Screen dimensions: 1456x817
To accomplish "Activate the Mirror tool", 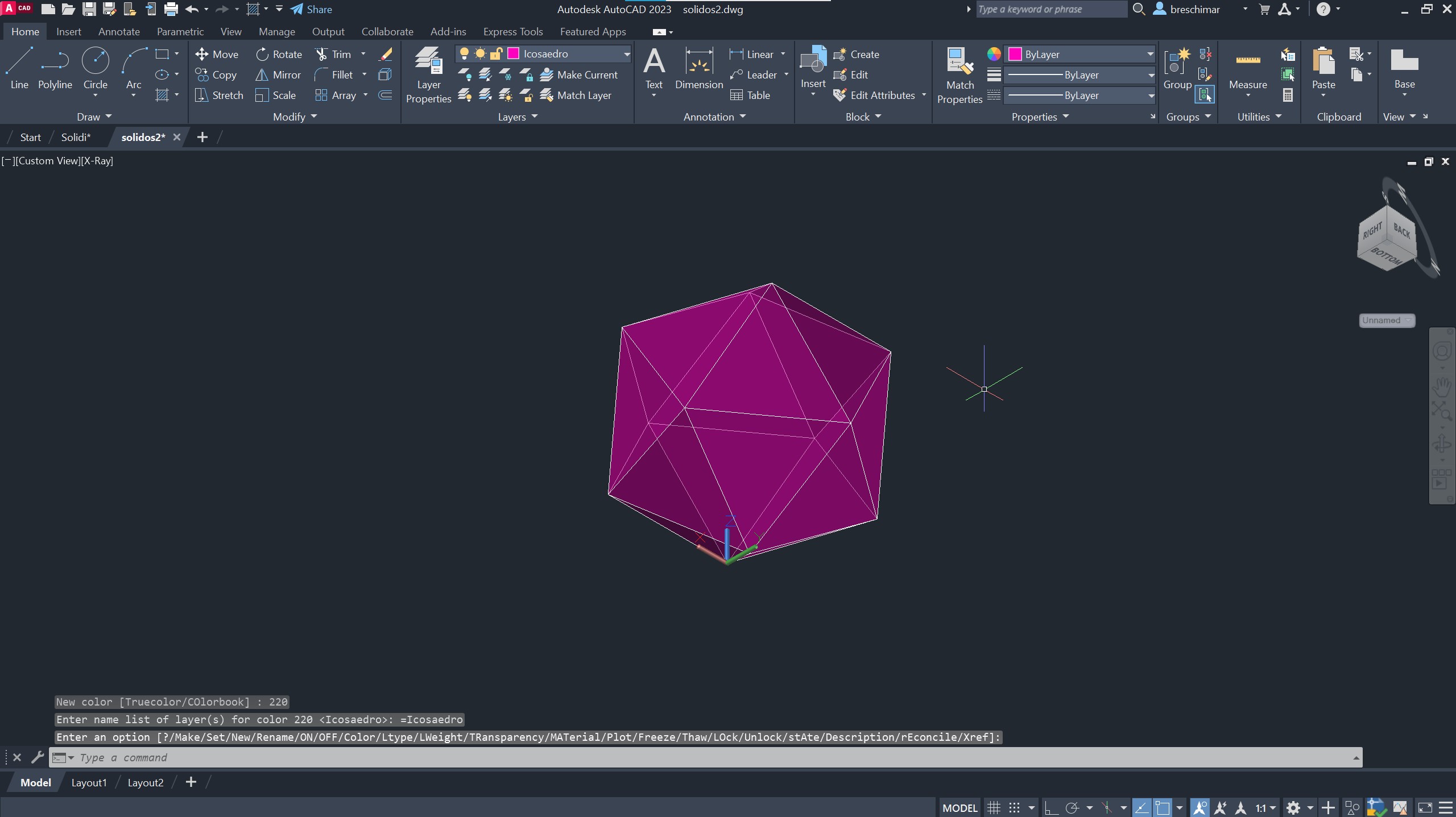I will [x=278, y=74].
